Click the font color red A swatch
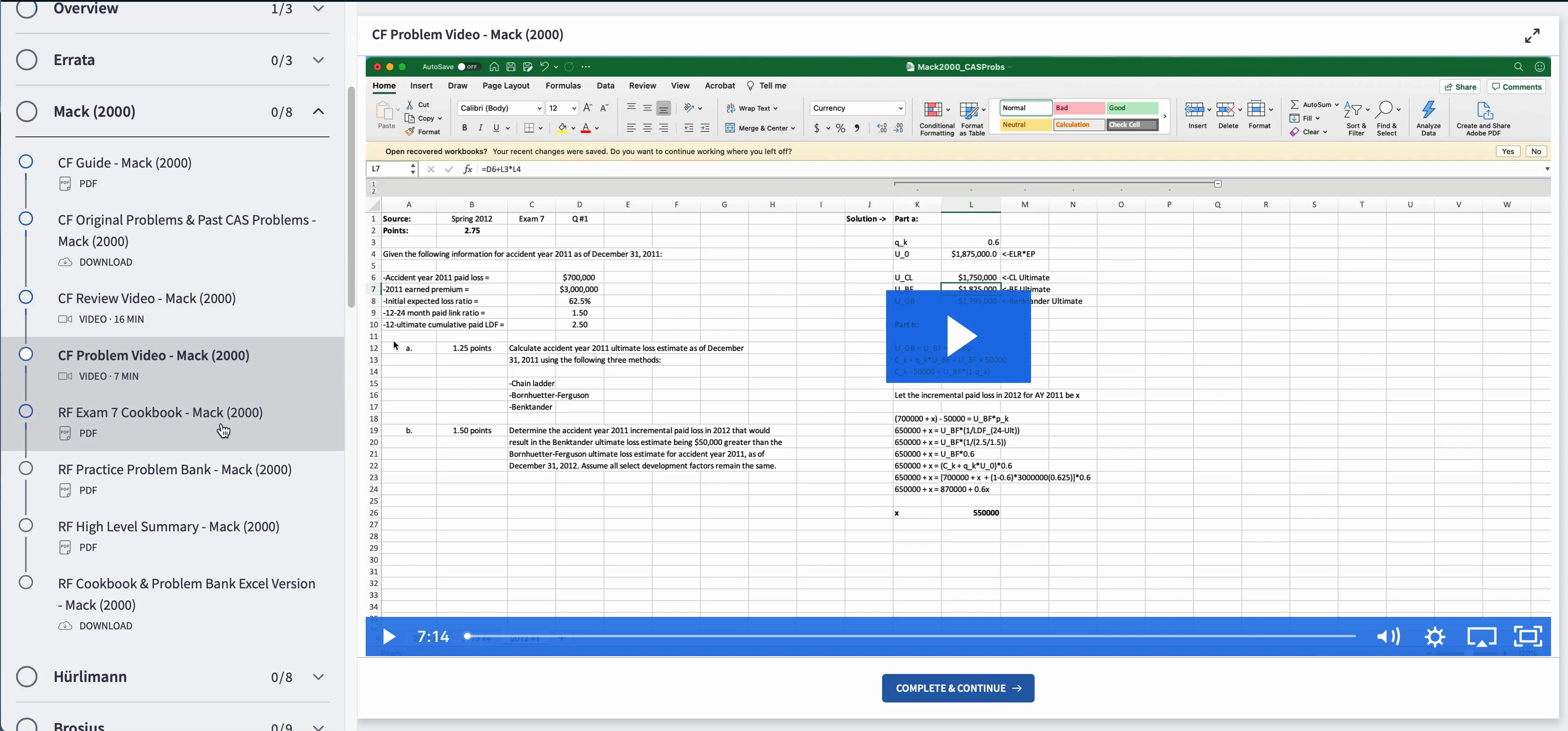1568x731 pixels. [586, 128]
